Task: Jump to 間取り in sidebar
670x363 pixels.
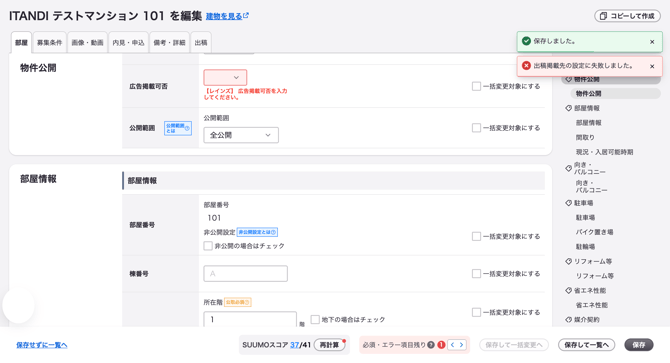Action: pyautogui.click(x=585, y=137)
